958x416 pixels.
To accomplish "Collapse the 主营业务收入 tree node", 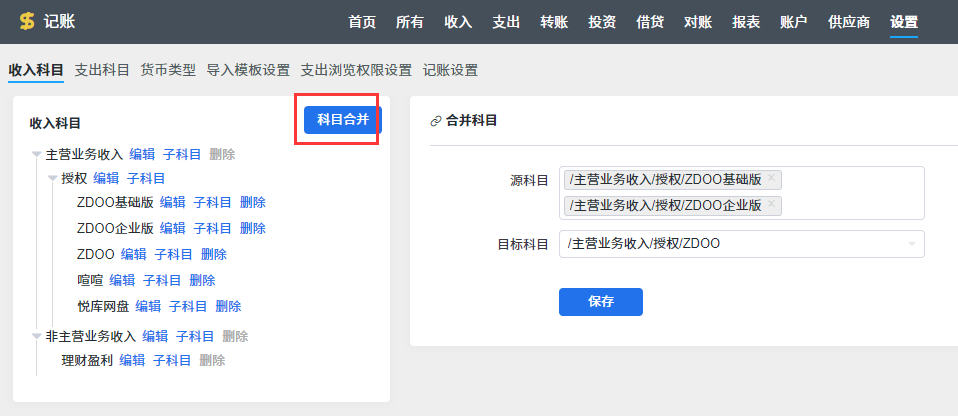I will 37,155.
